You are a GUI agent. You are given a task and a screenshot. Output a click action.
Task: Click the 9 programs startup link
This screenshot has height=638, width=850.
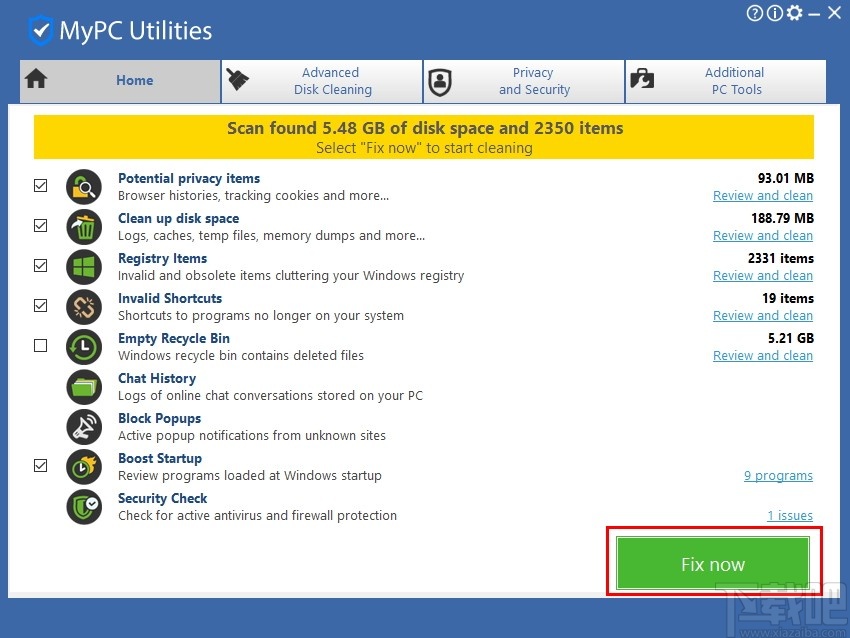(778, 475)
